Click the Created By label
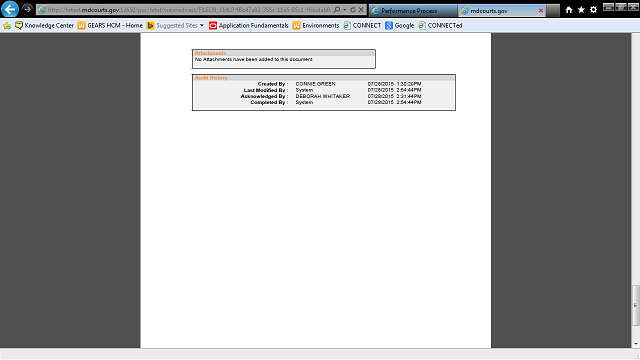This screenshot has width=640, height=360. pyautogui.click(x=273, y=84)
